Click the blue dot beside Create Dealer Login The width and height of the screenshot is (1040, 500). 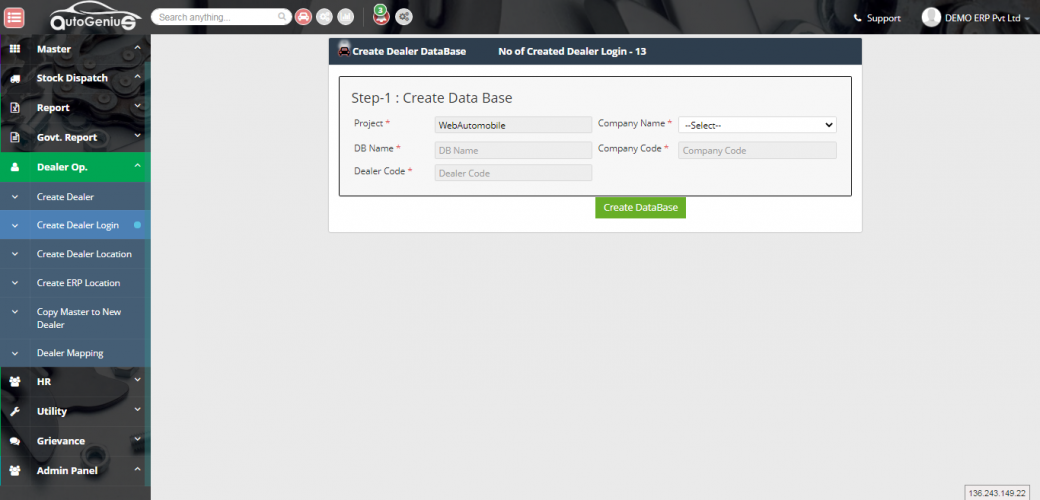point(137,225)
